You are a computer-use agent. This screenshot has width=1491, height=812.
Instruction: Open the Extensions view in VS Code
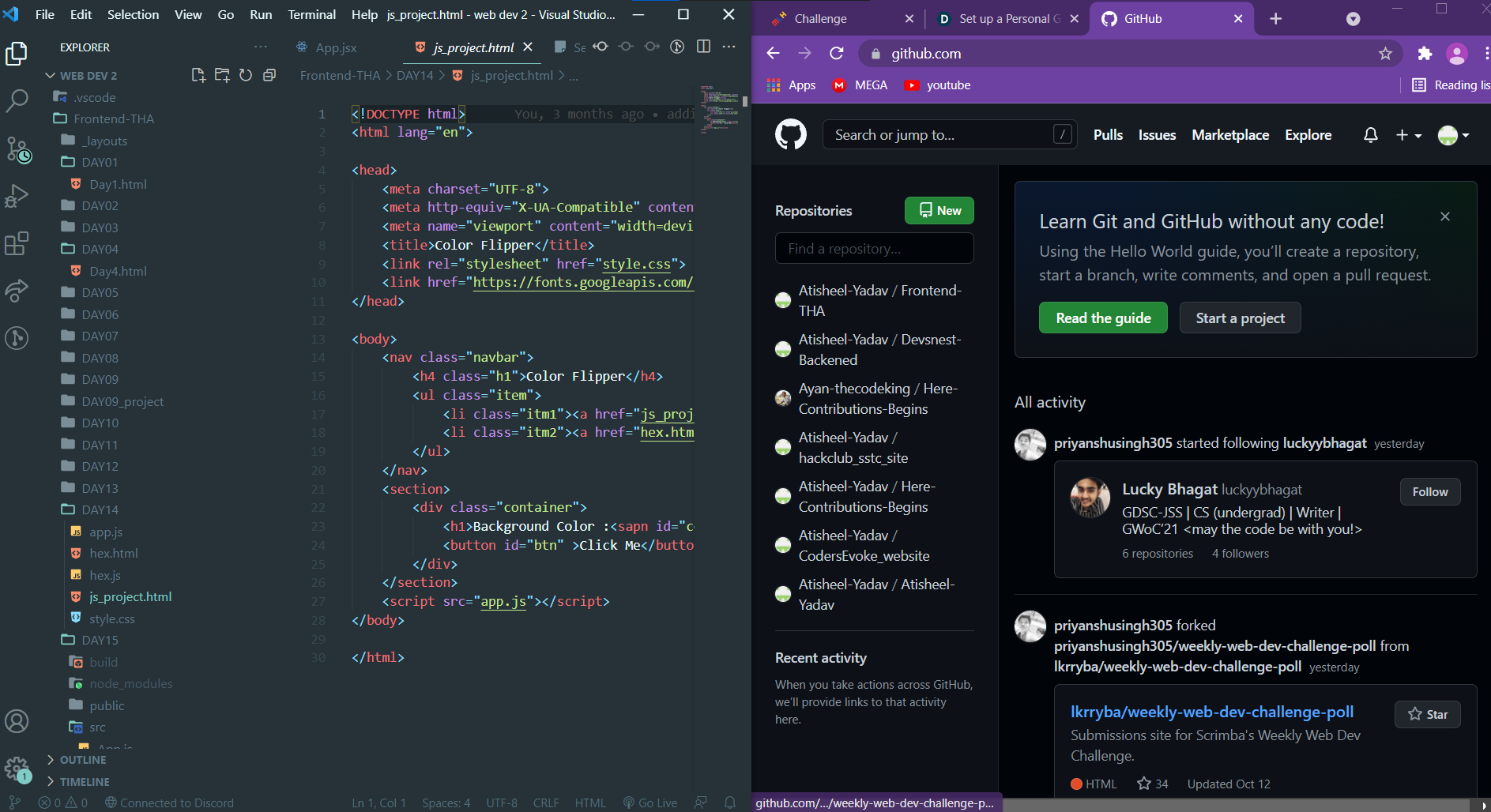tap(17, 243)
